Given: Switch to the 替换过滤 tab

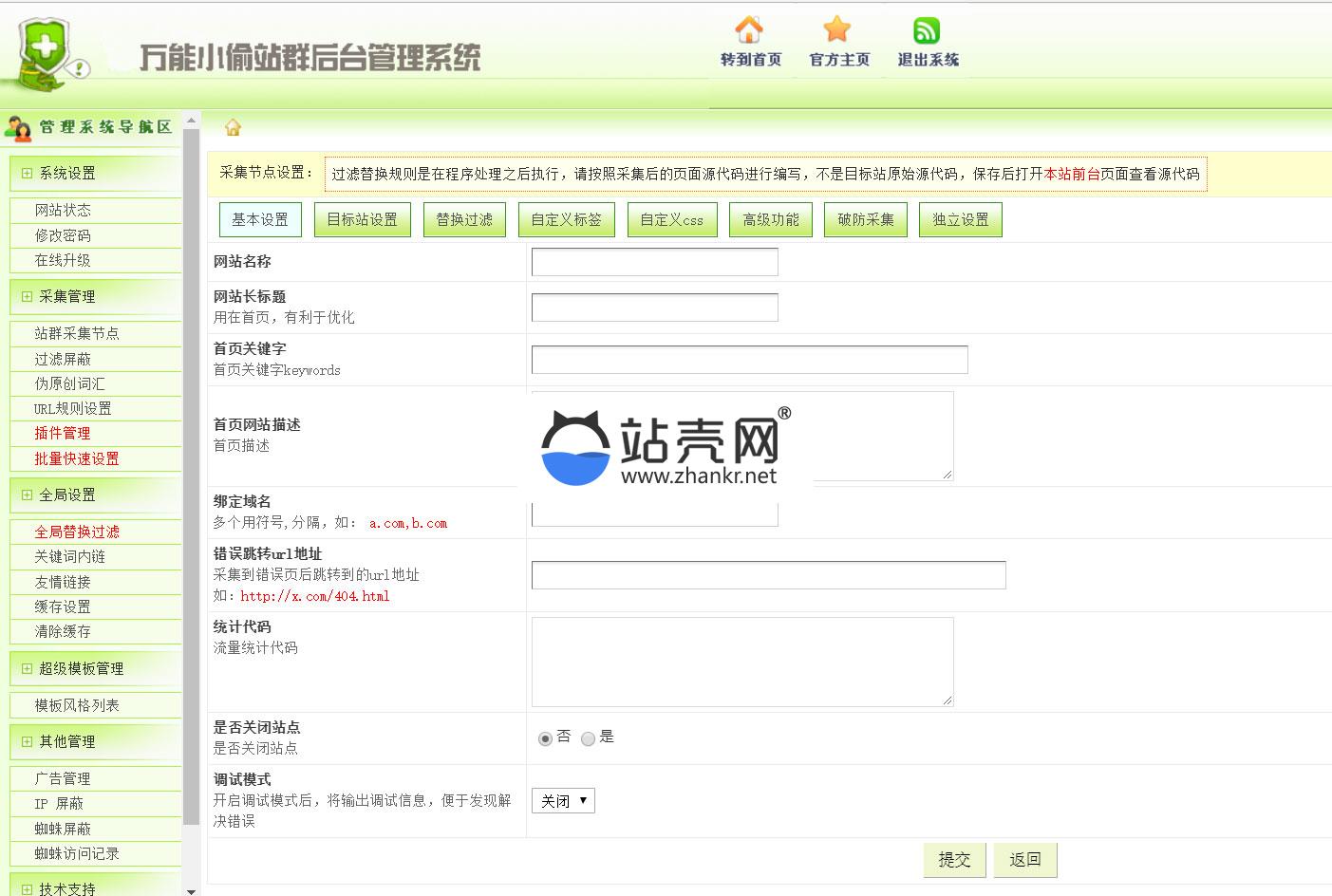Looking at the screenshot, I should point(464,219).
